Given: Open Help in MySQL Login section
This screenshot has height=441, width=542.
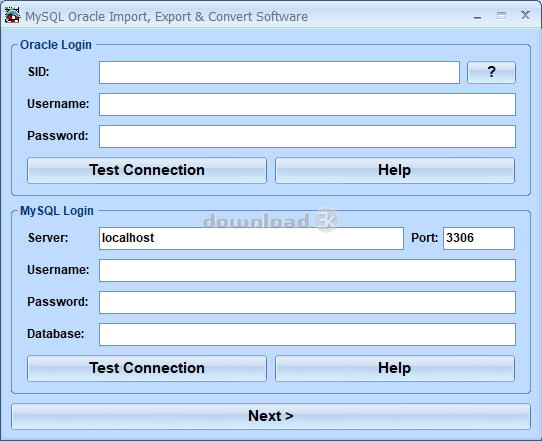Looking at the screenshot, I should 395,368.
